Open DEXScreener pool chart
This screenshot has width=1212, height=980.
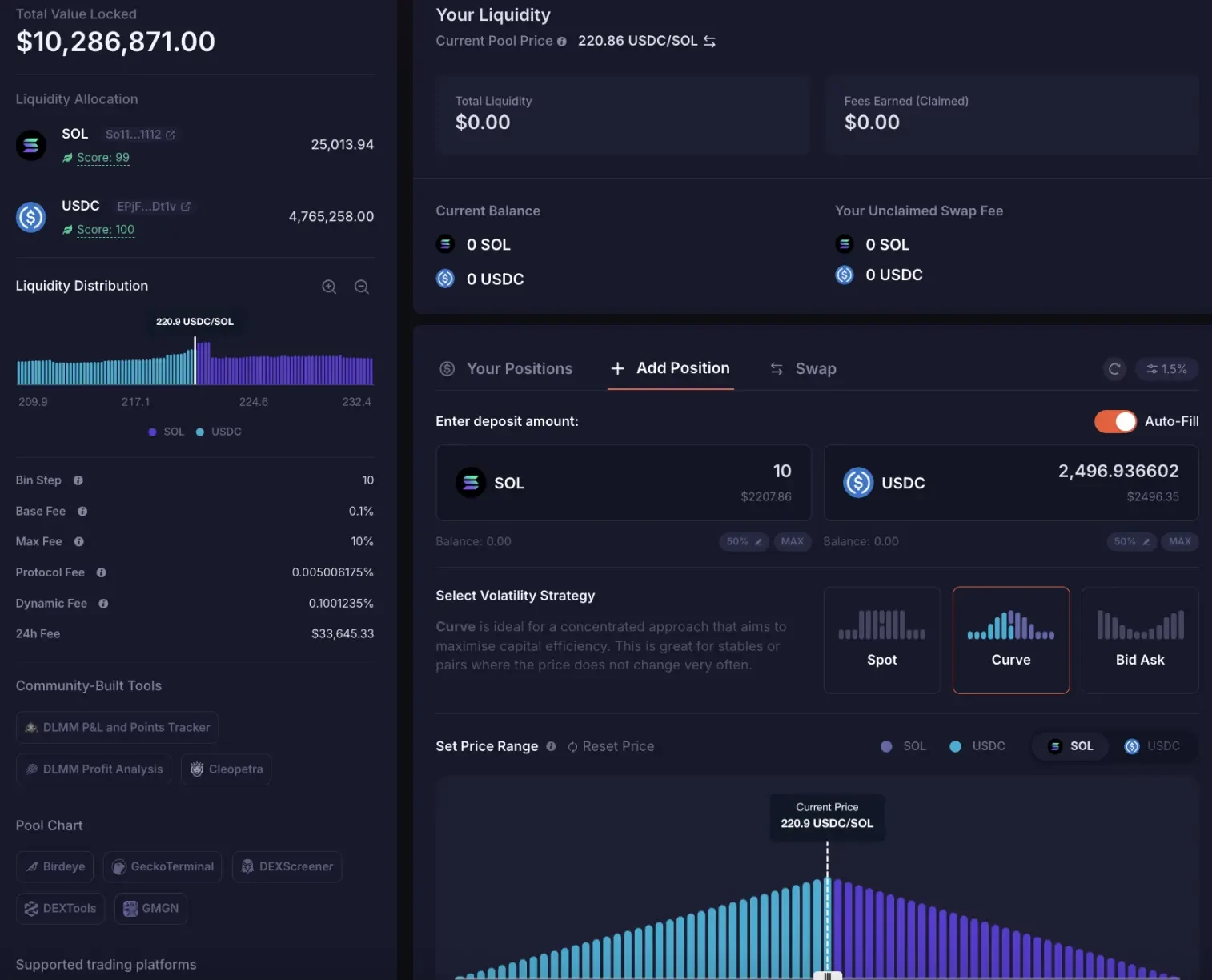[287, 866]
